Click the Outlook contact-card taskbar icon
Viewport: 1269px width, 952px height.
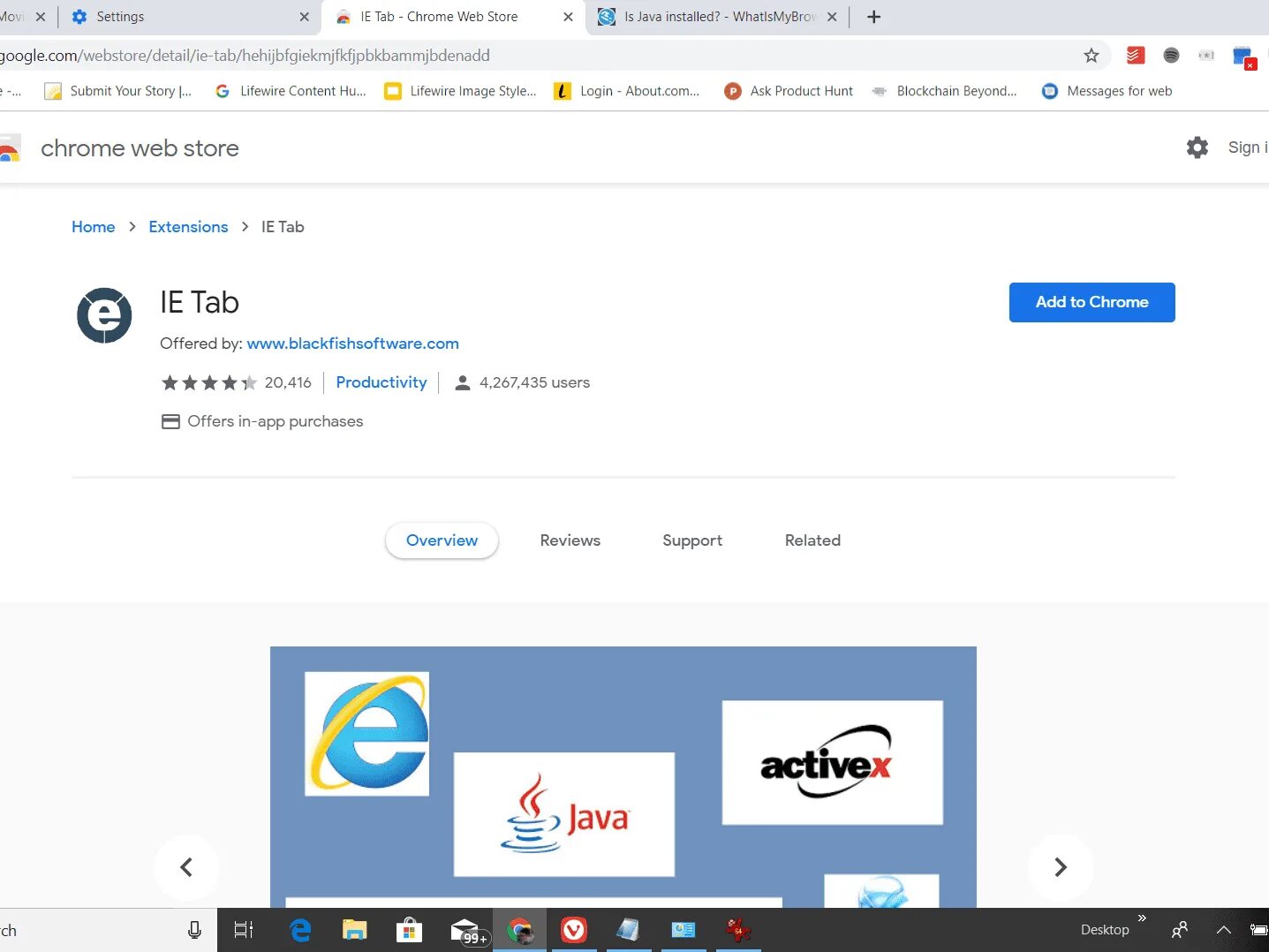tap(684, 930)
